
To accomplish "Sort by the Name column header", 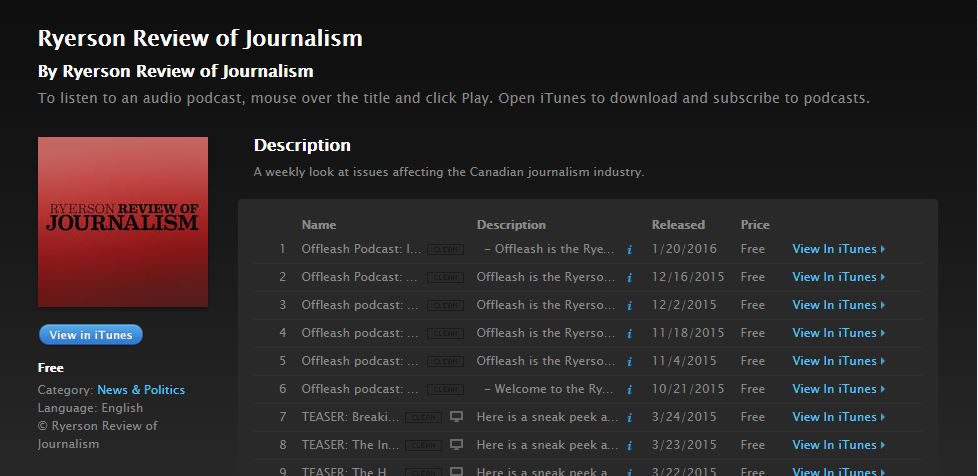I will (x=319, y=225).
